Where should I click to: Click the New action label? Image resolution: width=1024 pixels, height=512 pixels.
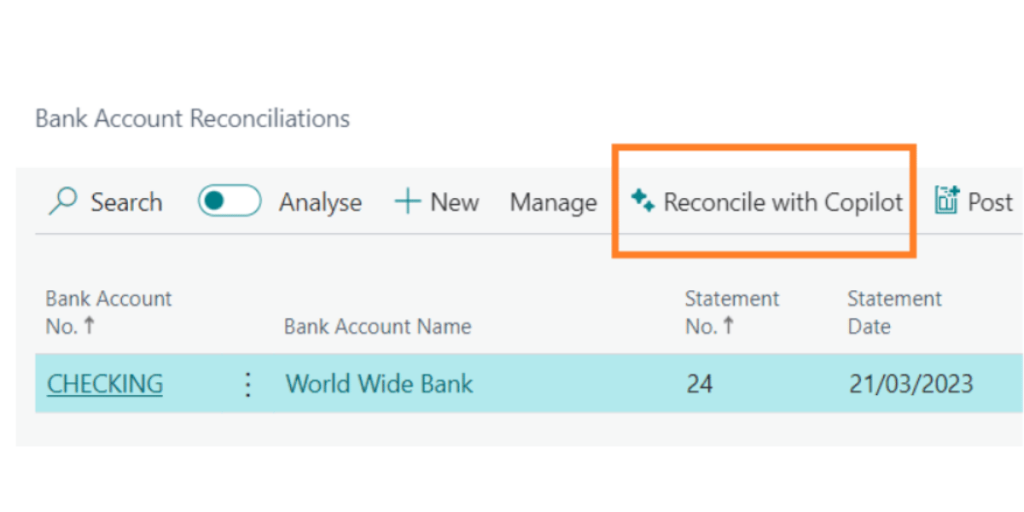pos(454,202)
